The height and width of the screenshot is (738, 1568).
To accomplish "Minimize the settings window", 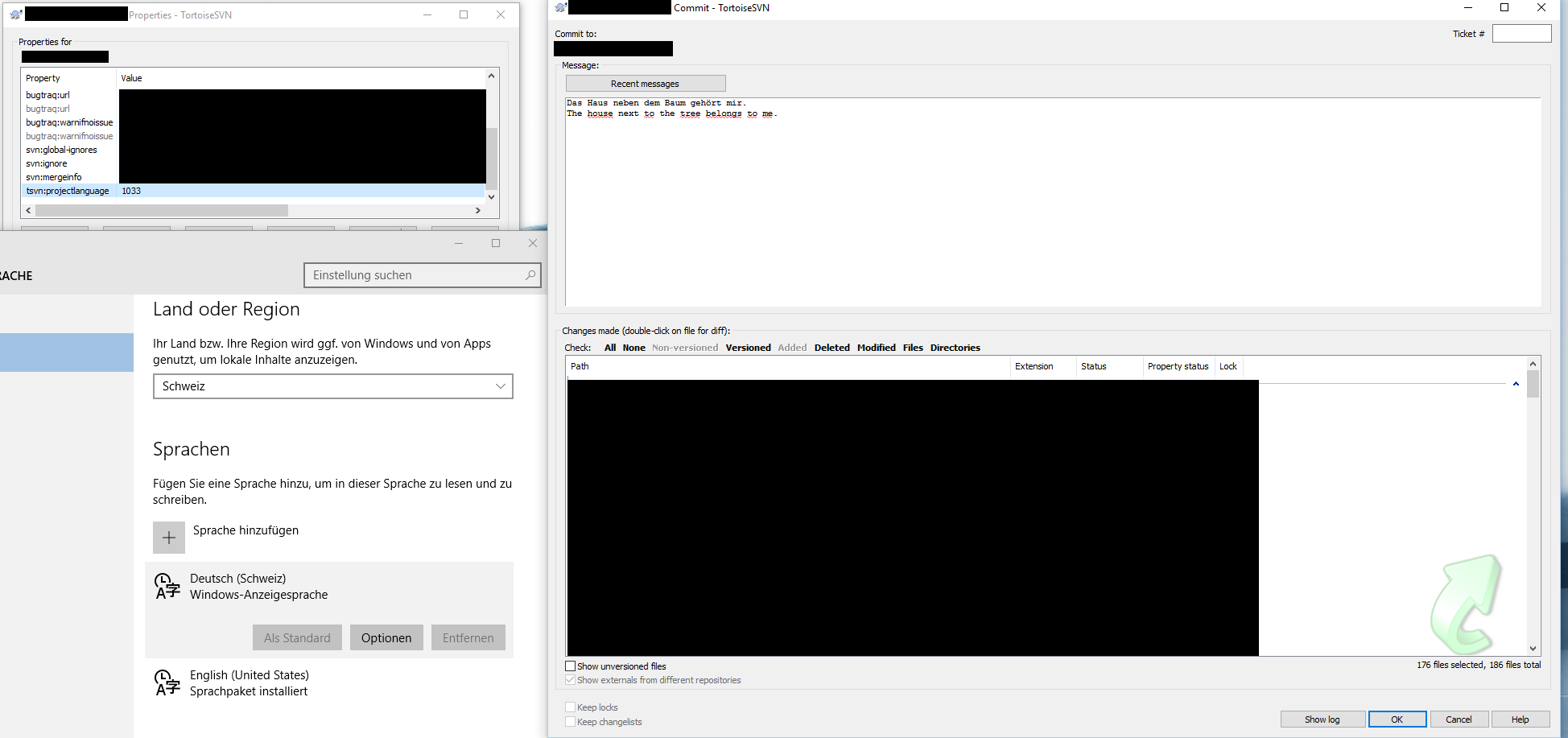I will 459,243.
